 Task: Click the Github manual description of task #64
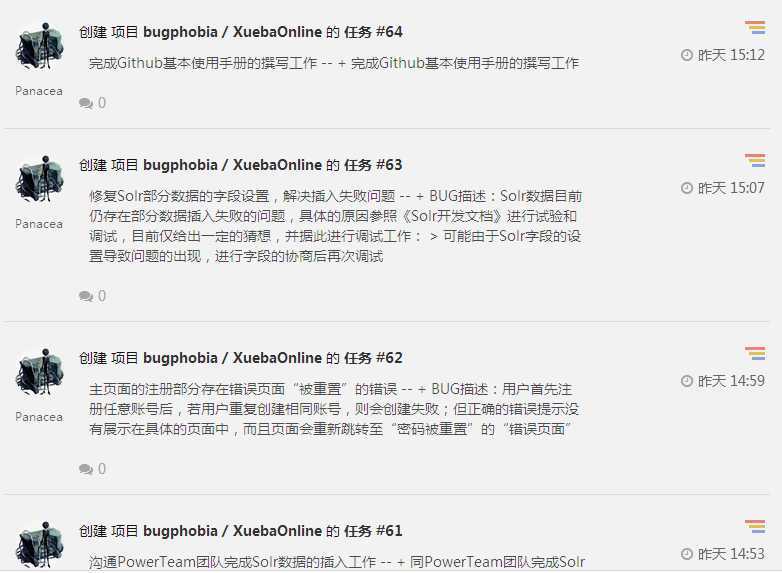point(334,63)
